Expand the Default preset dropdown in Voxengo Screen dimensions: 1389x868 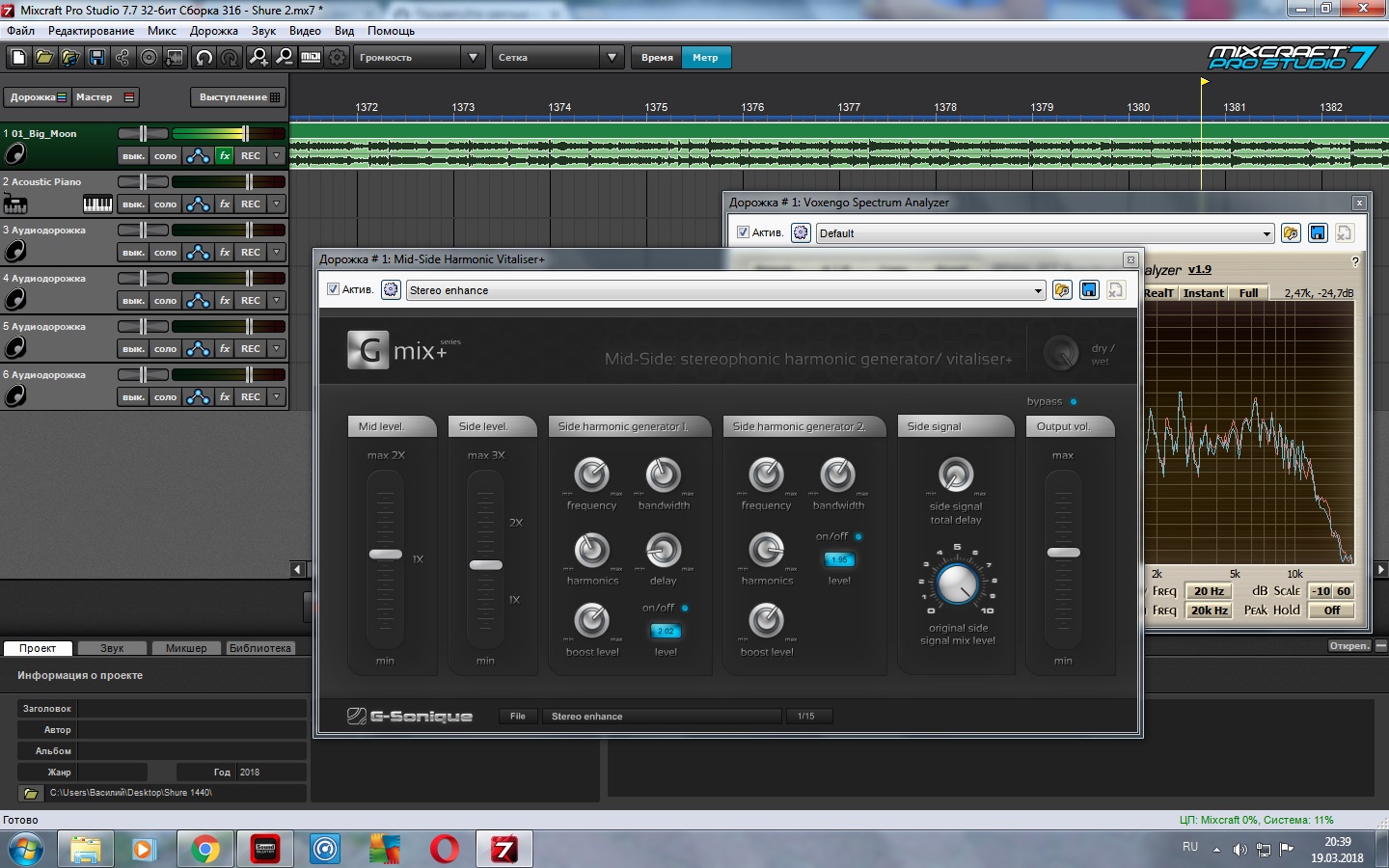pyautogui.click(x=1266, y=233)
